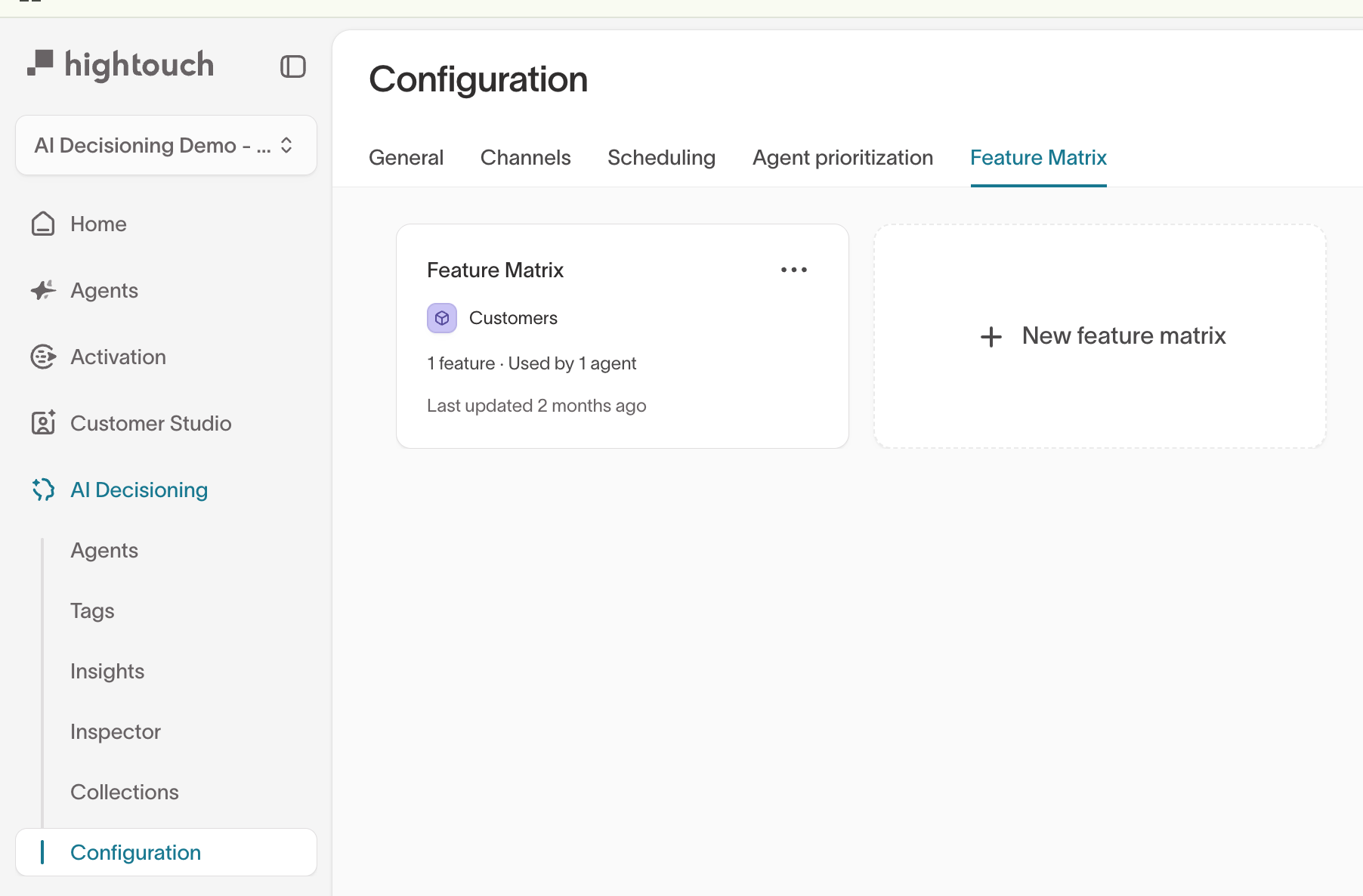The image size is (1363, 896).
Task: Click the Customers model label
Action: click(x=513, y=318)
